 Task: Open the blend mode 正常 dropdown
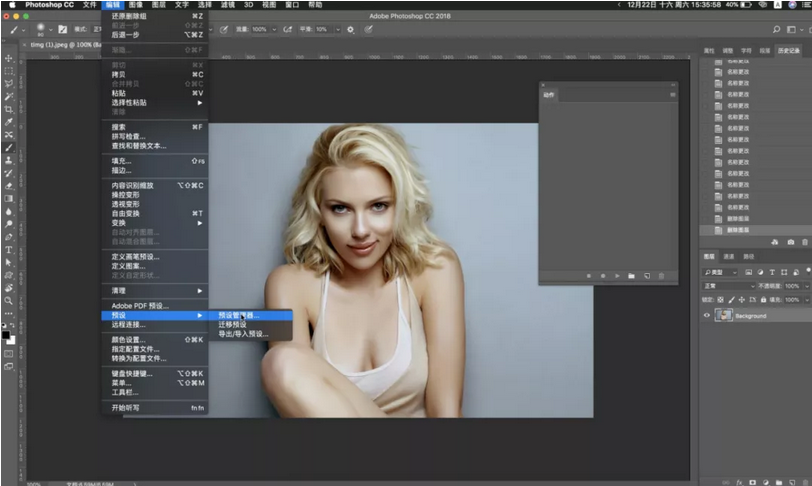[732, 286]
